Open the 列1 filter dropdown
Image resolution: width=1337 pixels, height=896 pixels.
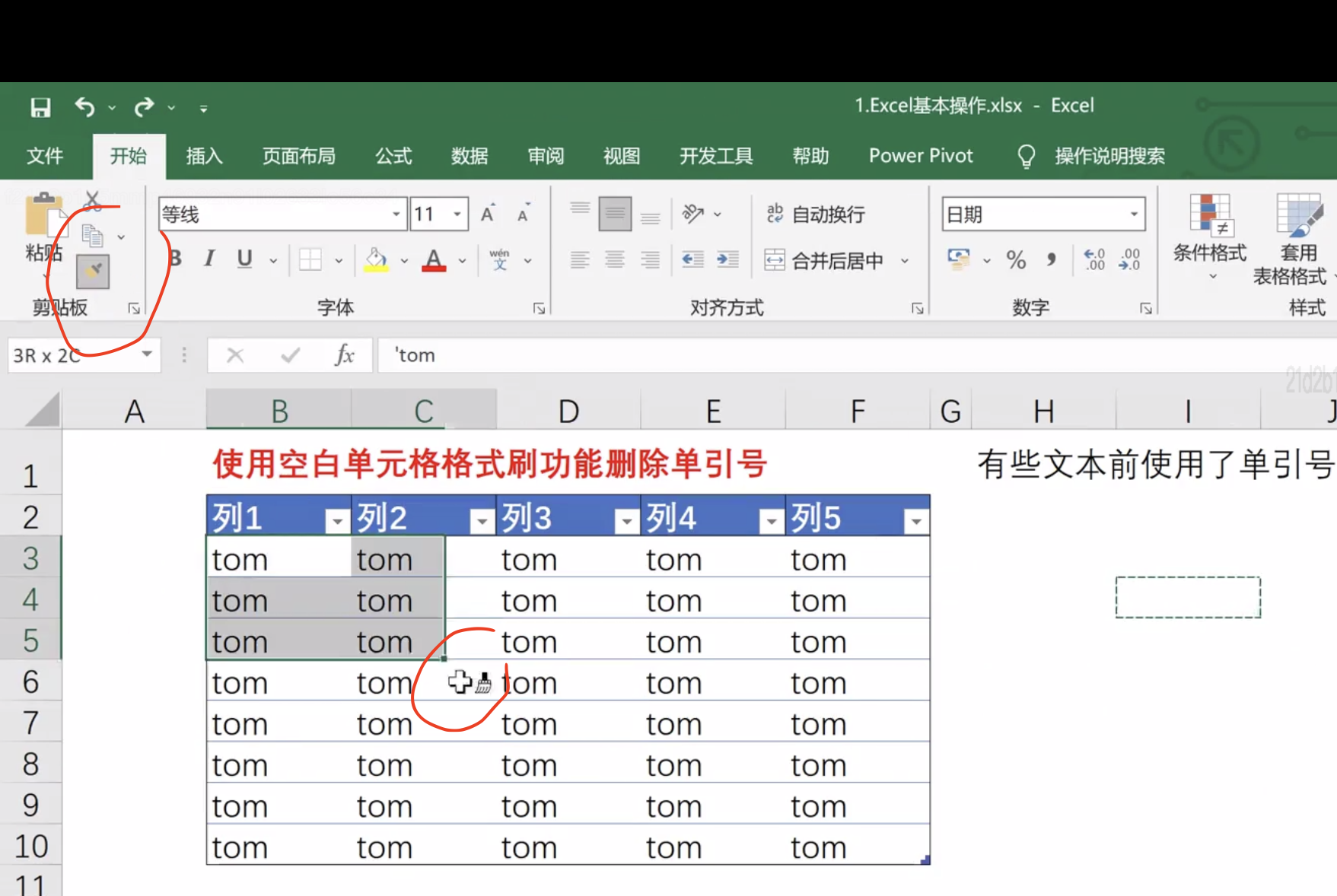(x=336, y=521)
